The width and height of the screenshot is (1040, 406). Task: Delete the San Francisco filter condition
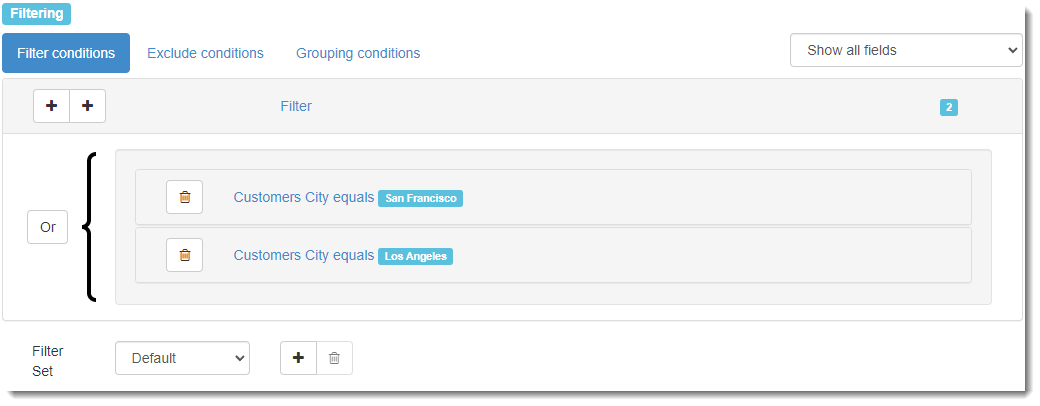point(184,197)
